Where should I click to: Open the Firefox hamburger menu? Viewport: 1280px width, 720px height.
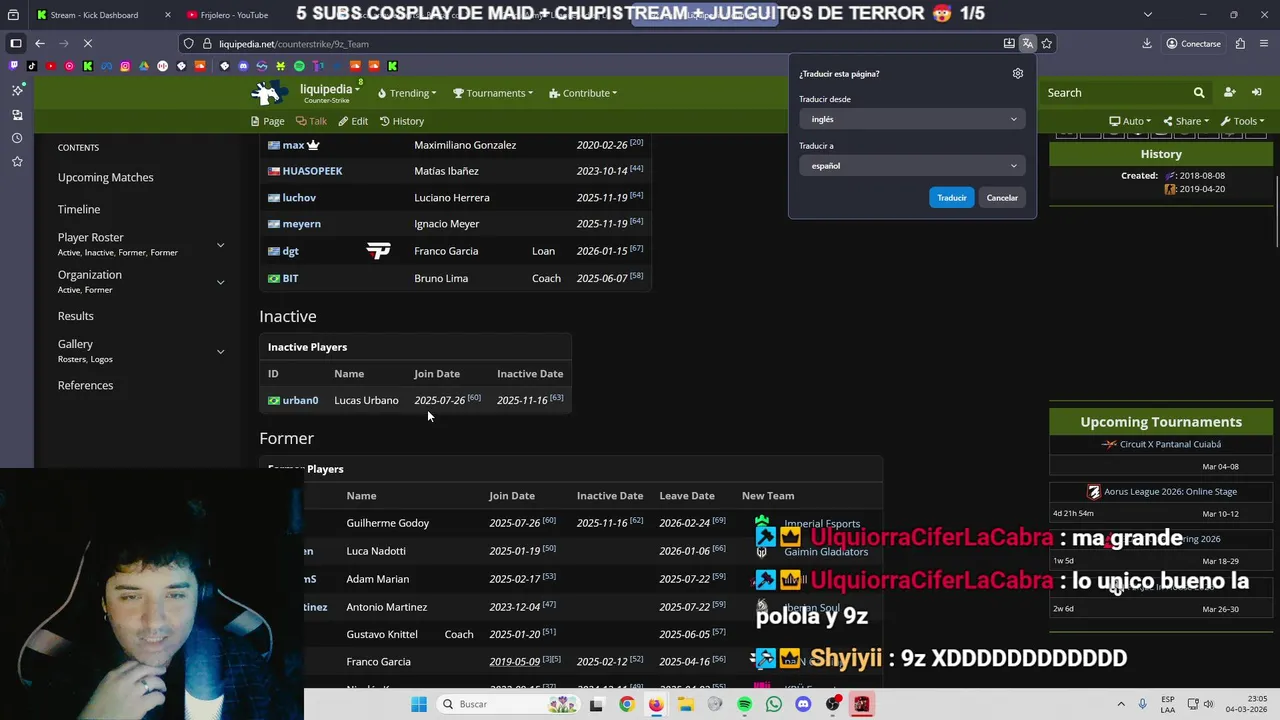[1263, 43]
